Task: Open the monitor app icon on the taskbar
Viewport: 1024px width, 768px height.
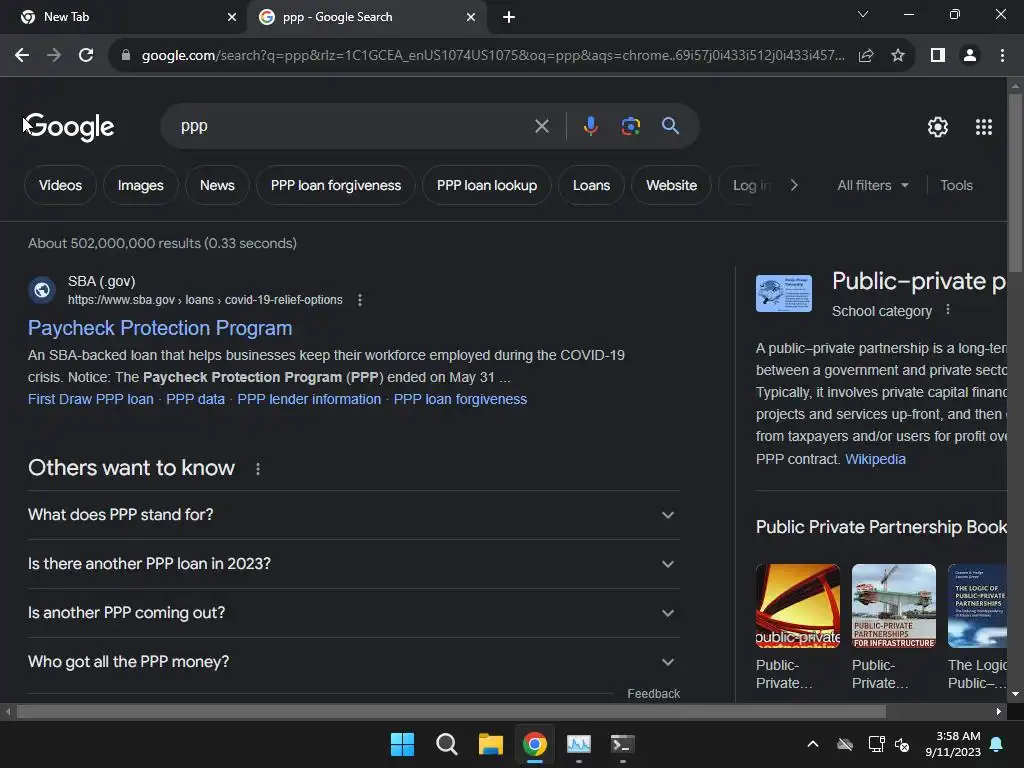Action: pos(579,744)
